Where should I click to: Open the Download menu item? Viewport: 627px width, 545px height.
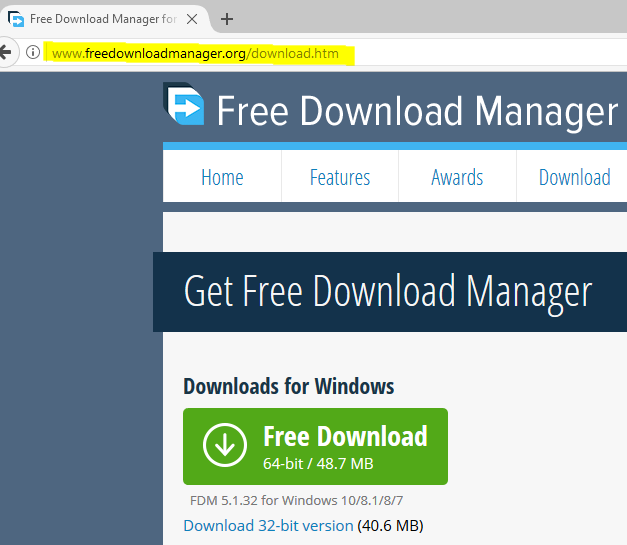pyautogui.click(x=575, y=177)
